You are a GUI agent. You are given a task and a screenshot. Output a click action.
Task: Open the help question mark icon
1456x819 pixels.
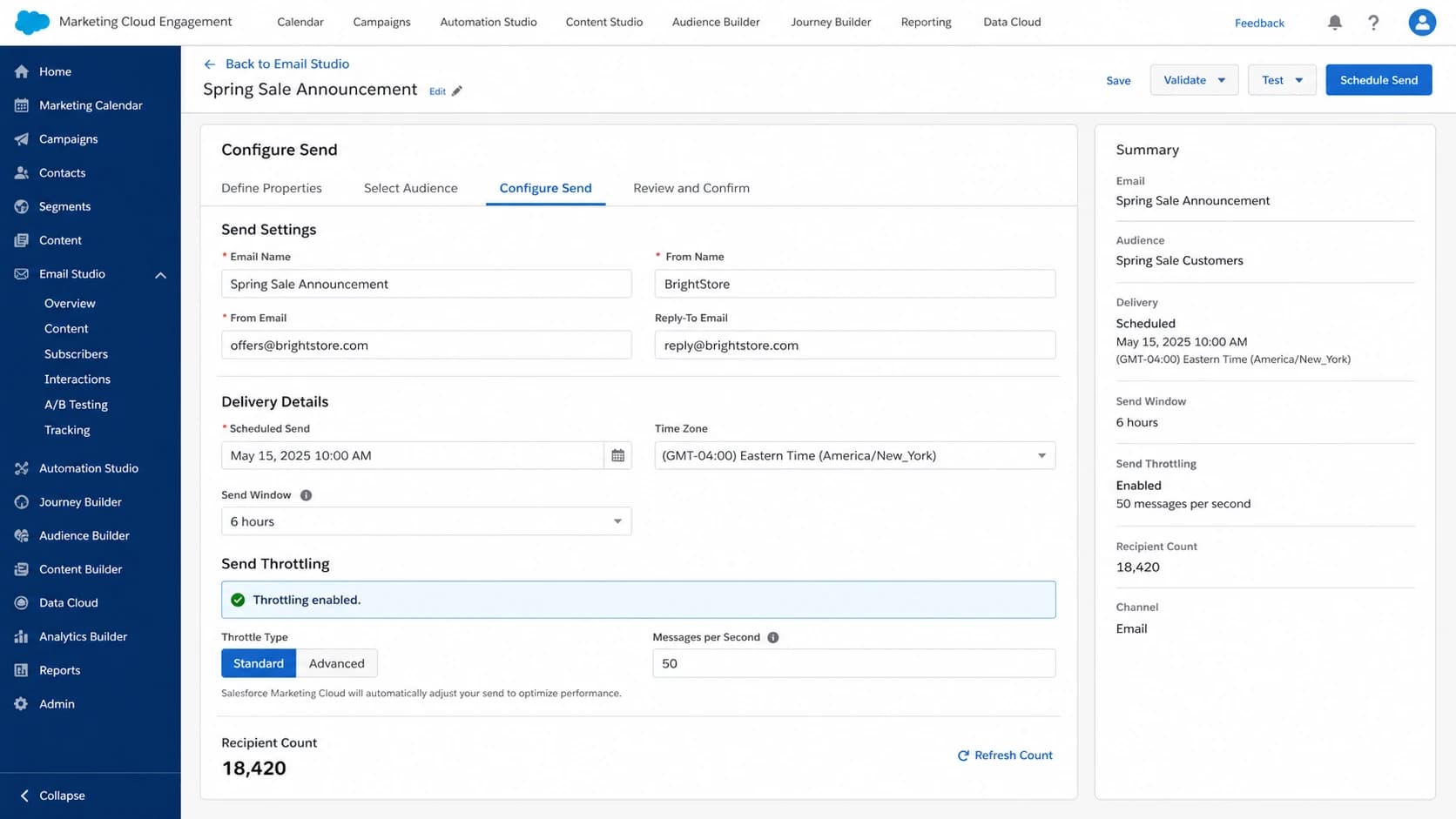tap(1373, 23)
